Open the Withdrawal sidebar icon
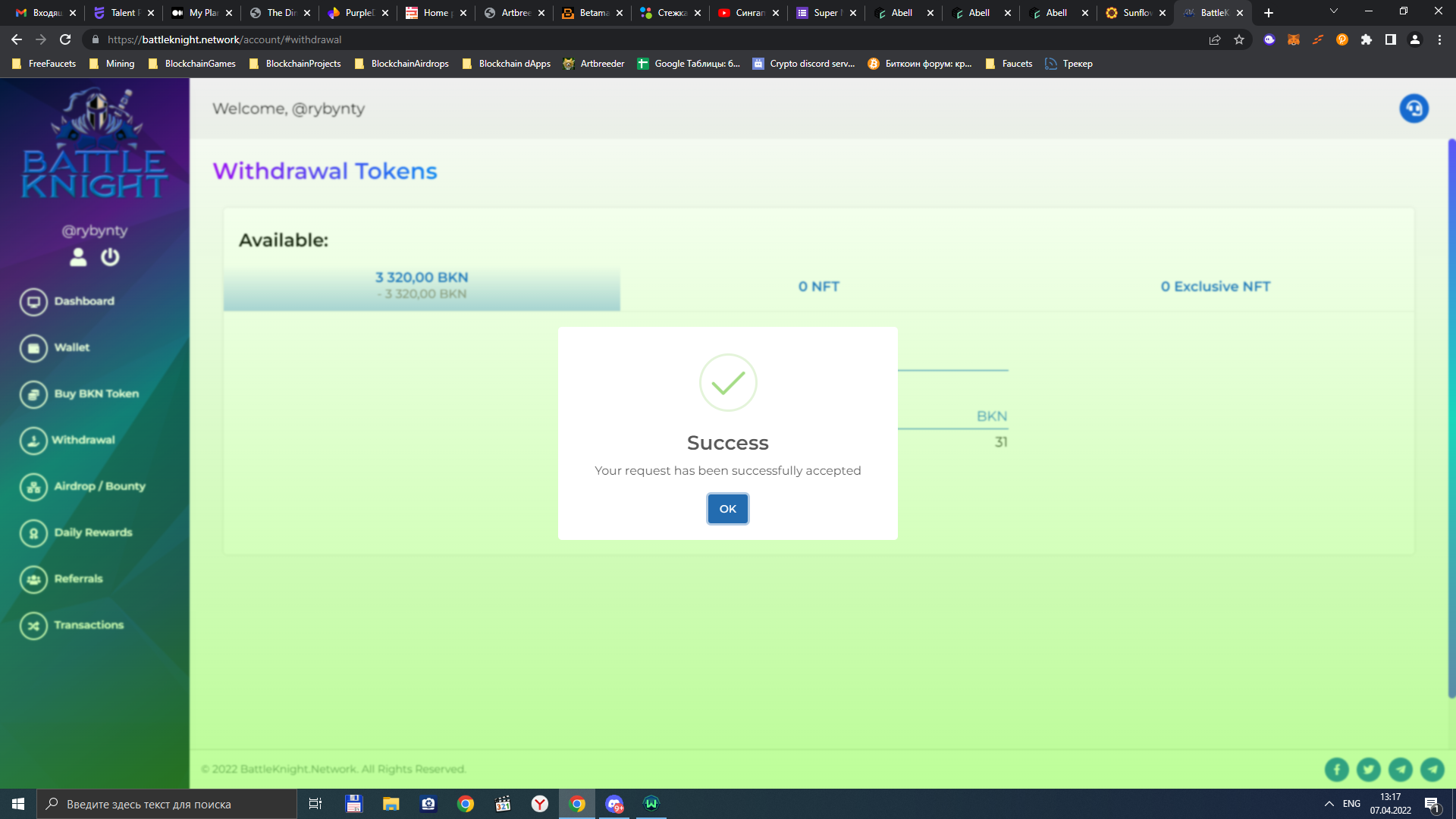1456x819 pixels. coord(33,441)
